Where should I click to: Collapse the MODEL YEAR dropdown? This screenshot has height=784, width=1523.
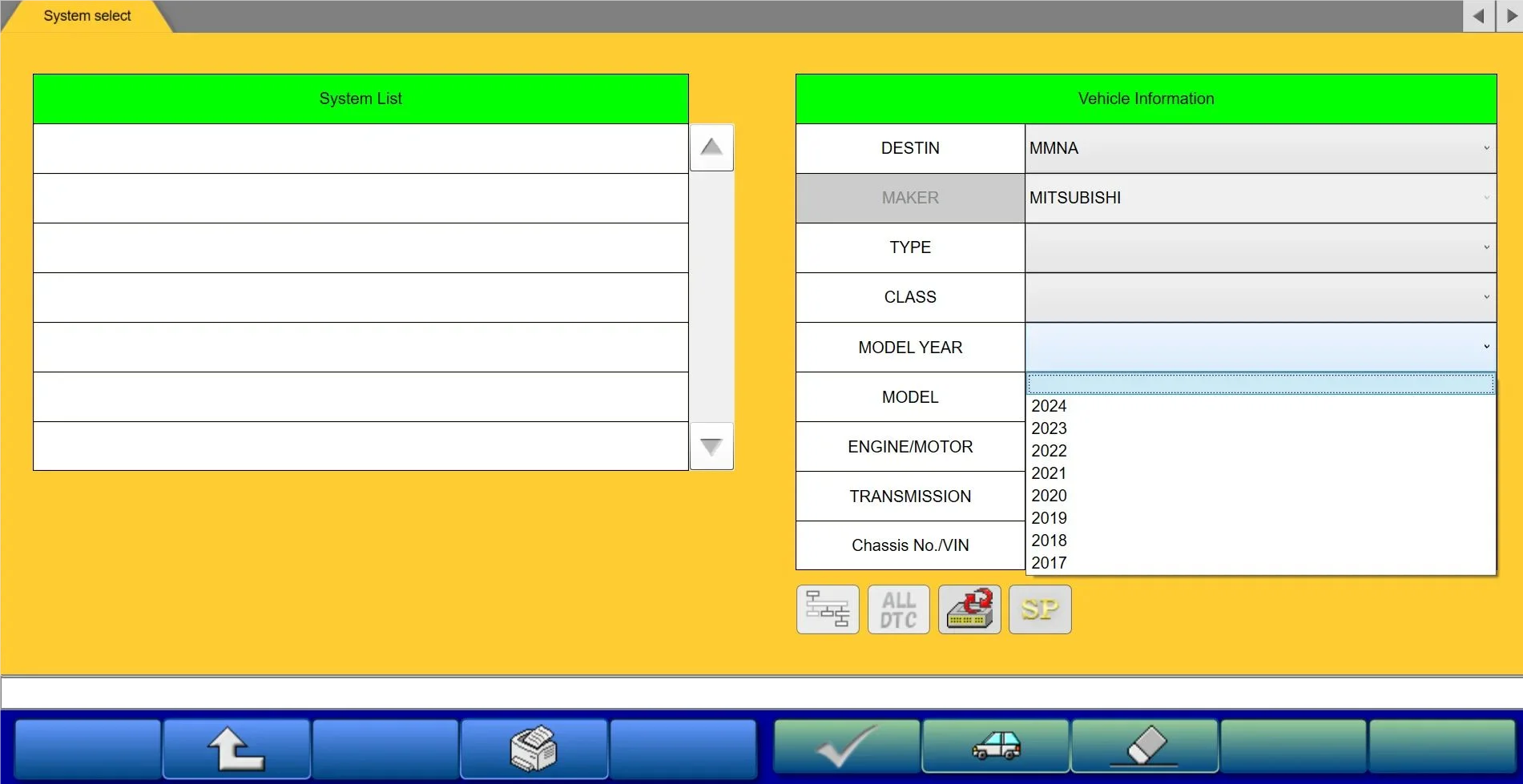point(1260,347)
